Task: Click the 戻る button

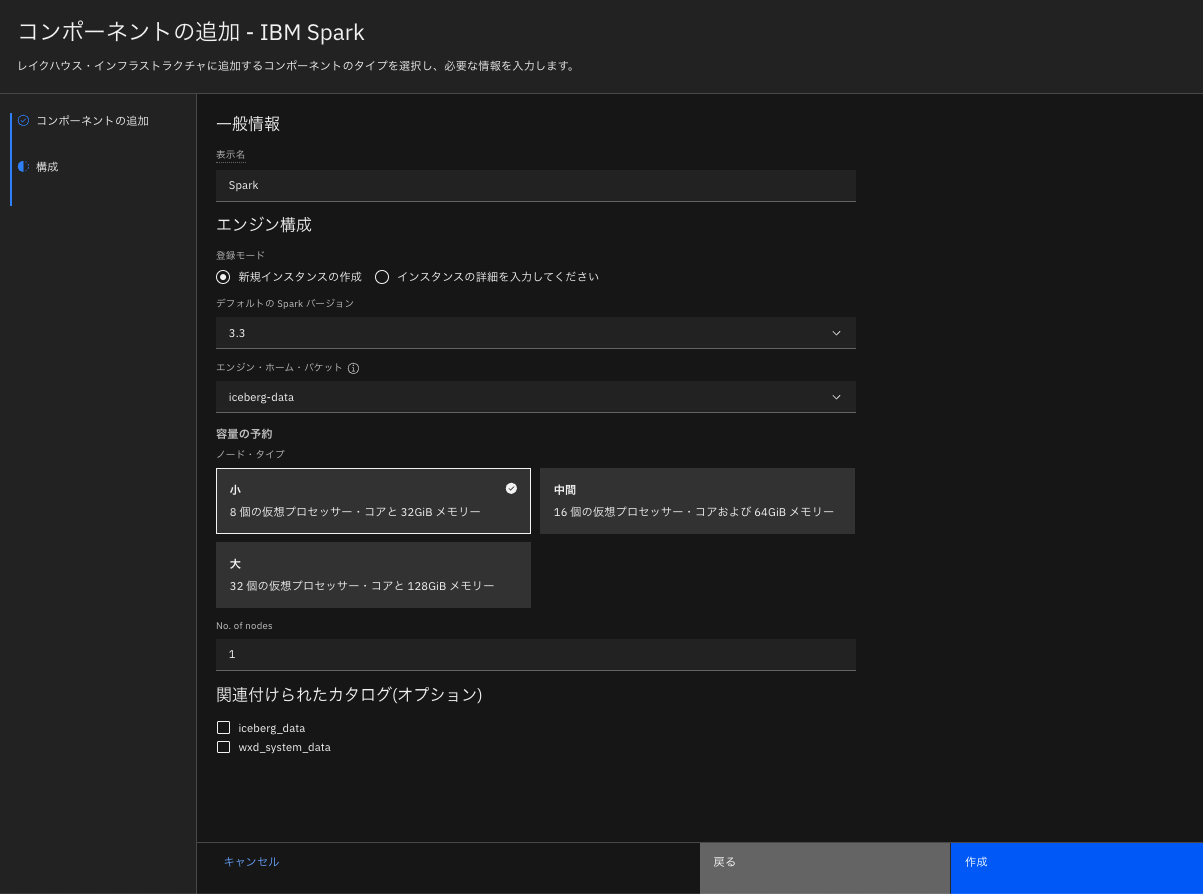Action: [x=825, y=868]
